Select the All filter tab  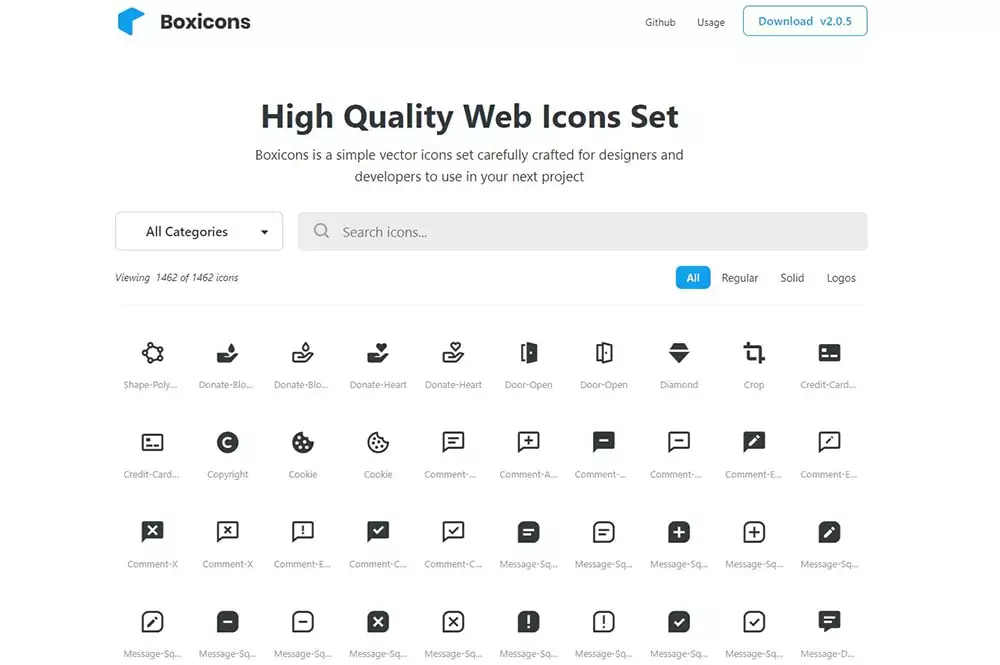click(693, 277)
